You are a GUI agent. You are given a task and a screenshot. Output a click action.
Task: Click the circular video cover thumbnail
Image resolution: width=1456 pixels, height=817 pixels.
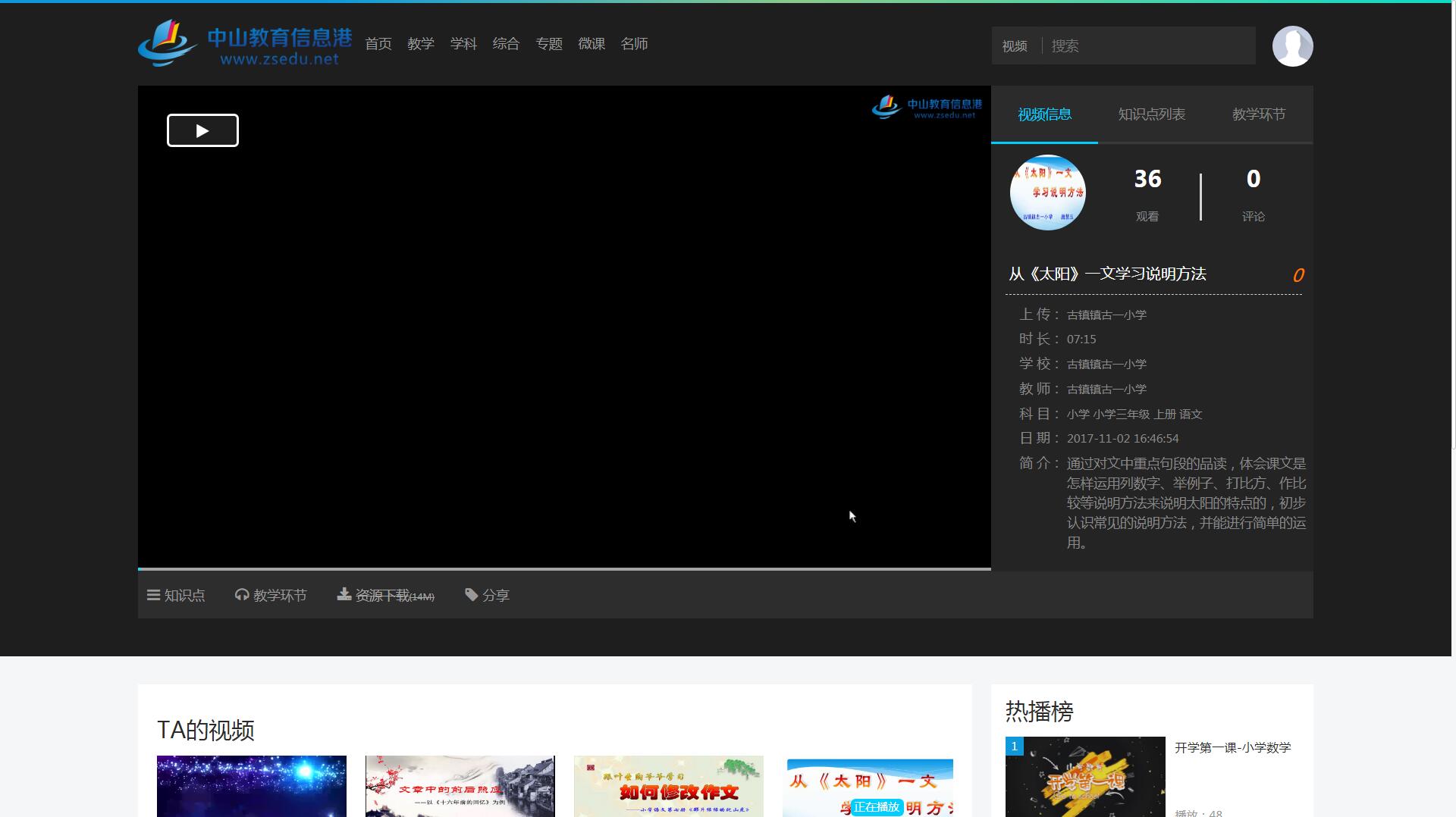[1047, 193]
